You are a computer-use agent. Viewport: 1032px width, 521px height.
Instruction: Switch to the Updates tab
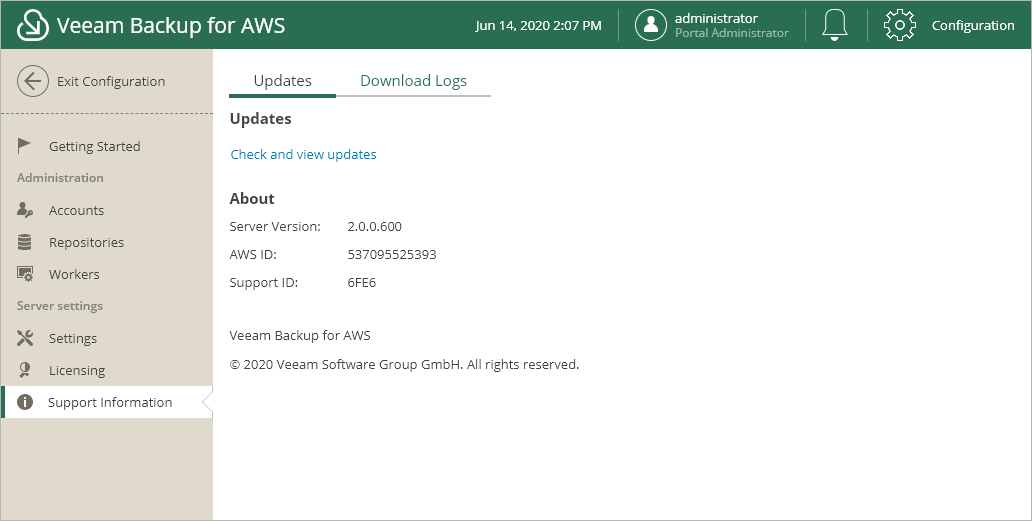pyautogui.click(x=282, y=81)
